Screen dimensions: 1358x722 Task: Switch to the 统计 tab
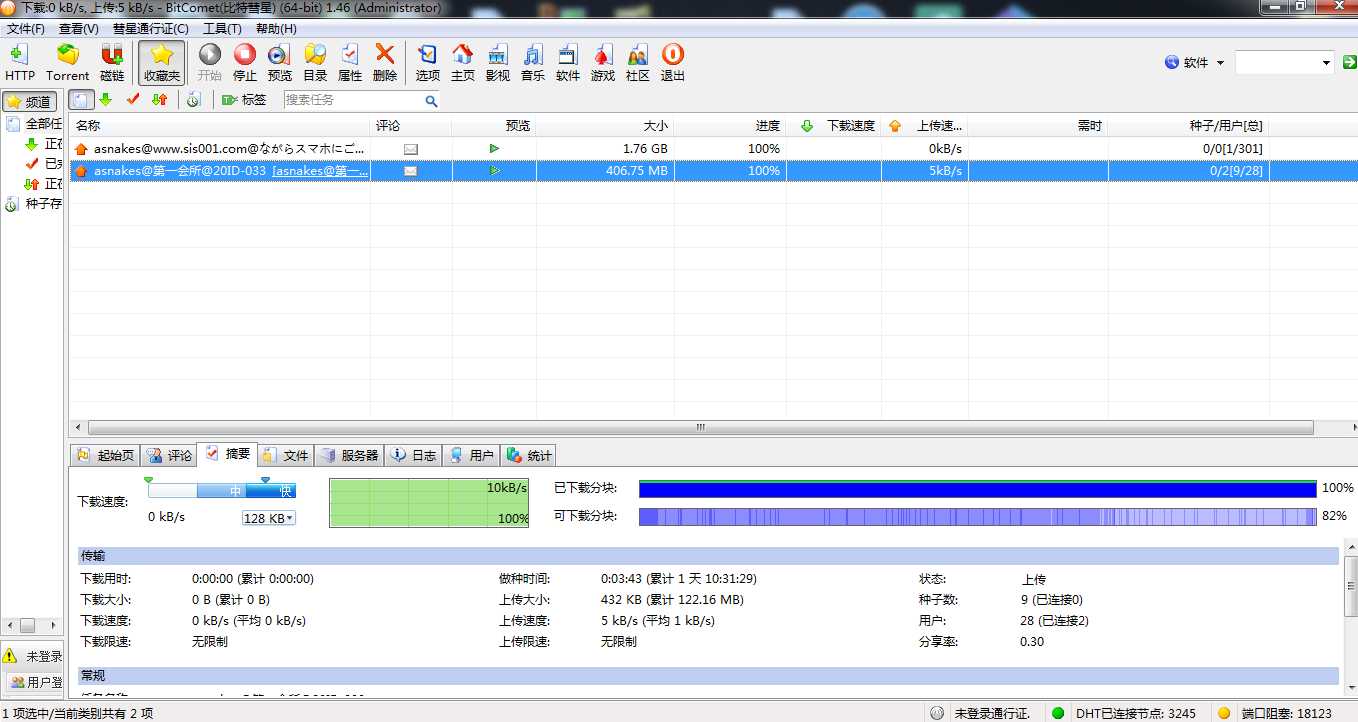[529, 455]
